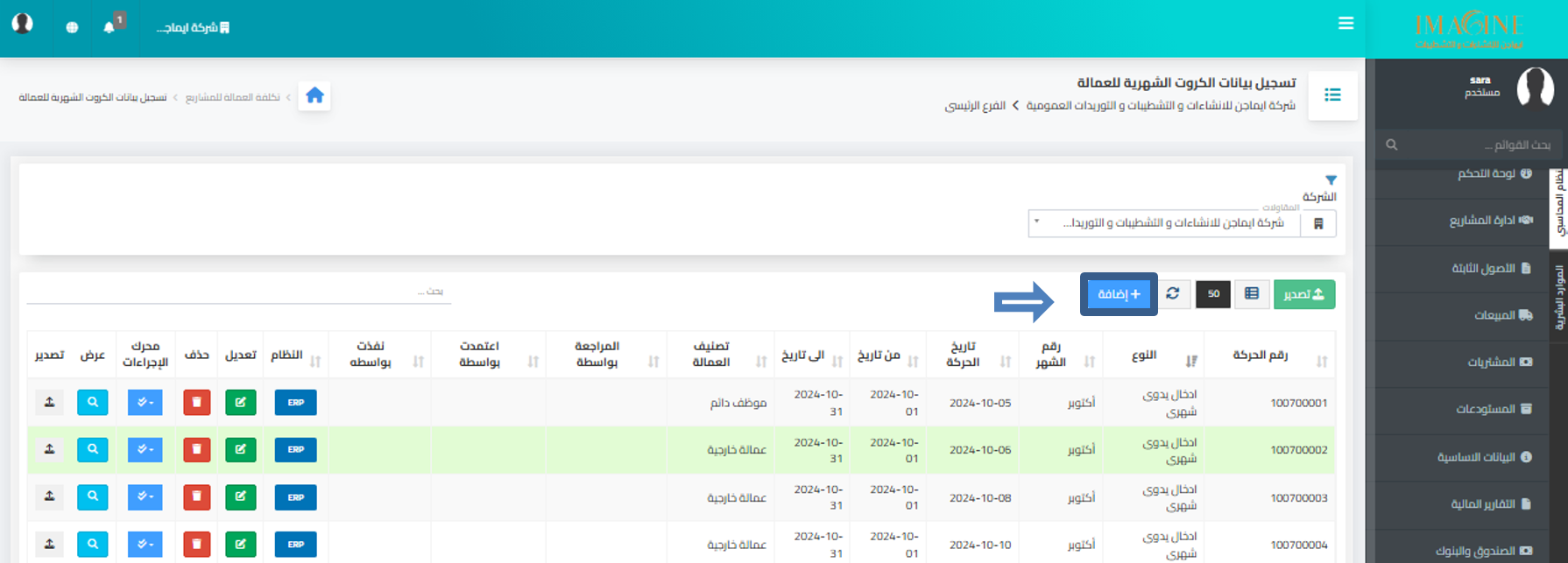Open the 50 rows-per-page selector
This screenshot has width=1568, height=563.
(1213, 294)
